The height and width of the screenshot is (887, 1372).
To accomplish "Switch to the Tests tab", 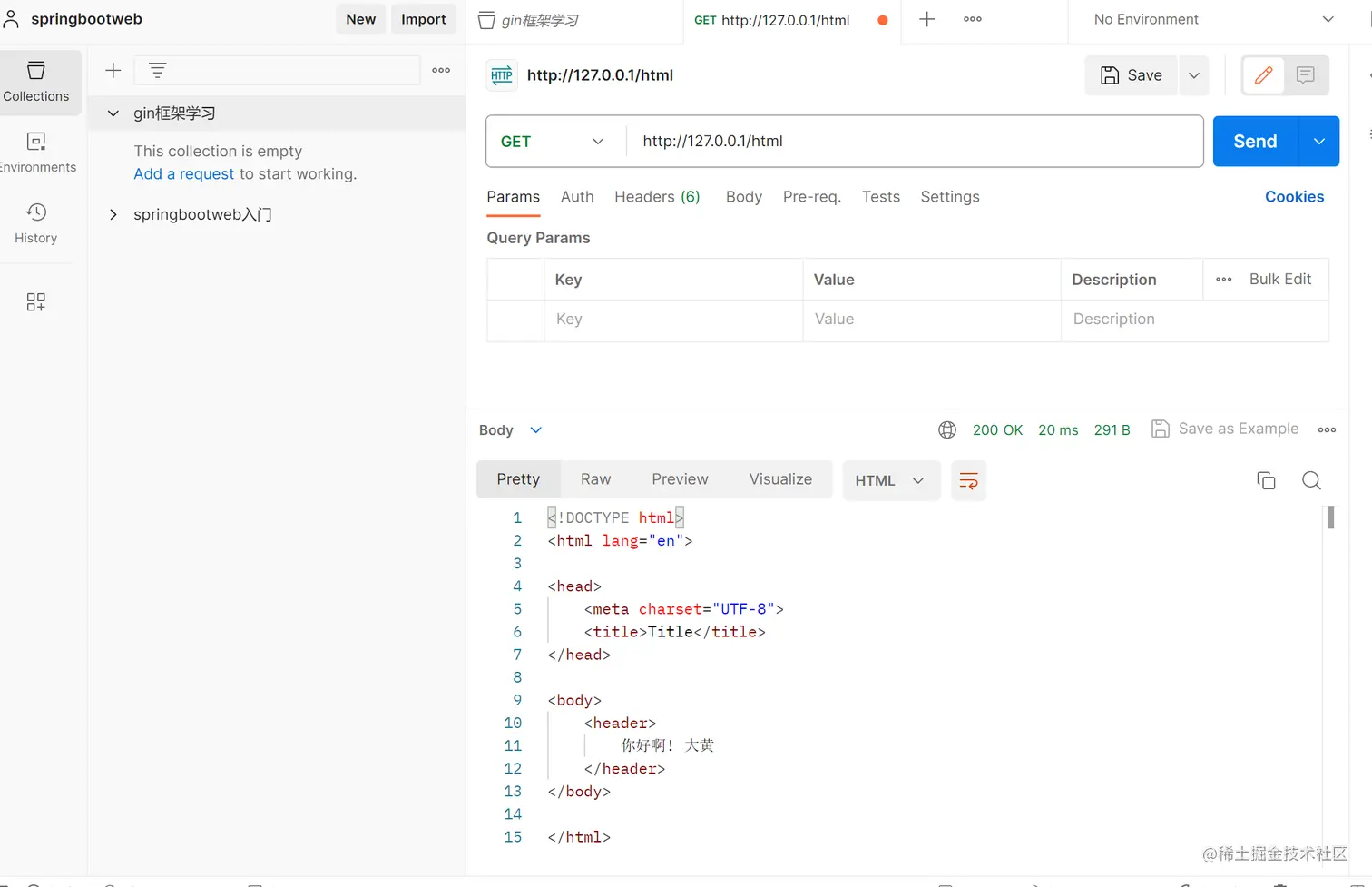I will 881,197.
